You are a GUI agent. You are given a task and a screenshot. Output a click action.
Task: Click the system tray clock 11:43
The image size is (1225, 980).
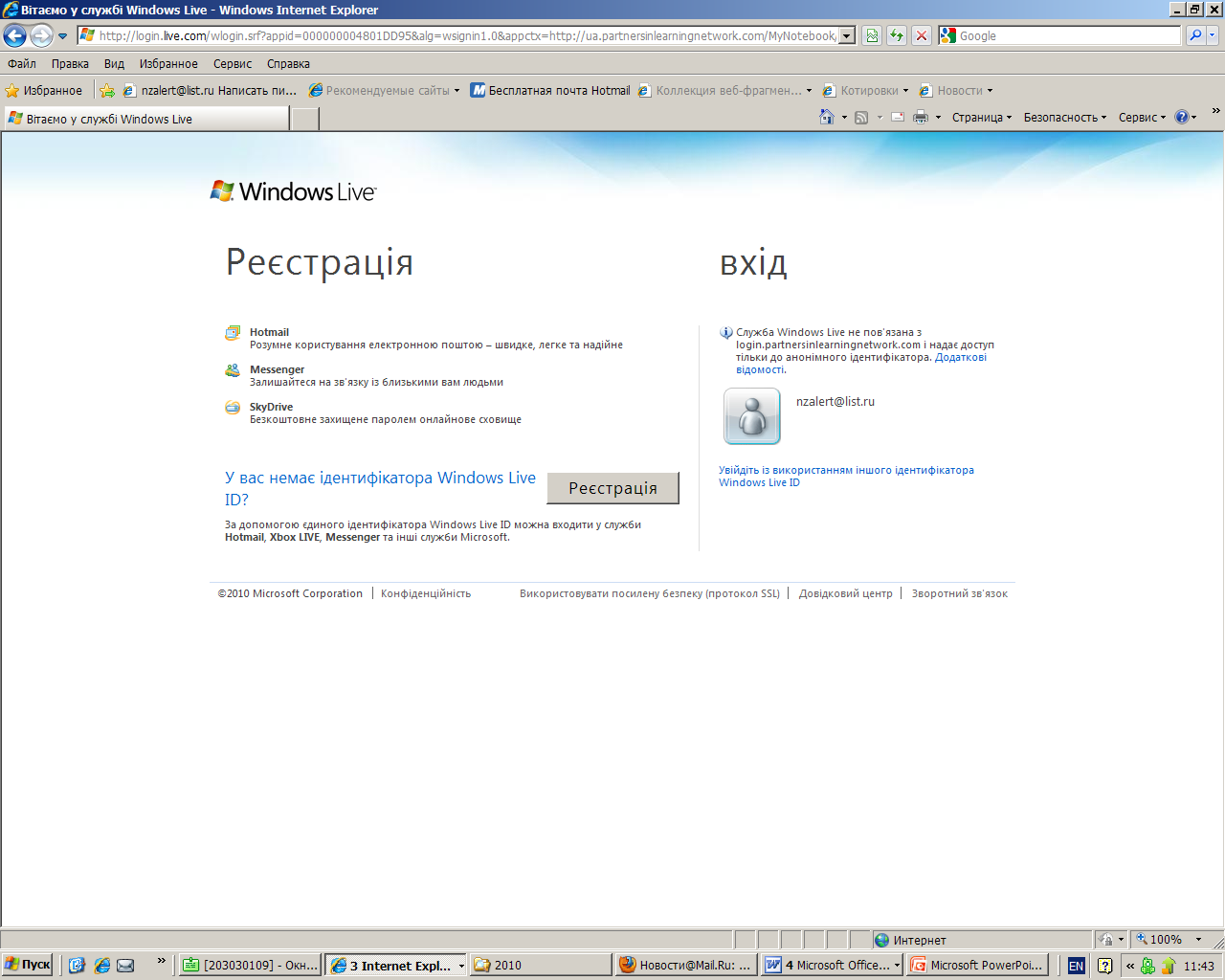click(x=1198, y=966)
